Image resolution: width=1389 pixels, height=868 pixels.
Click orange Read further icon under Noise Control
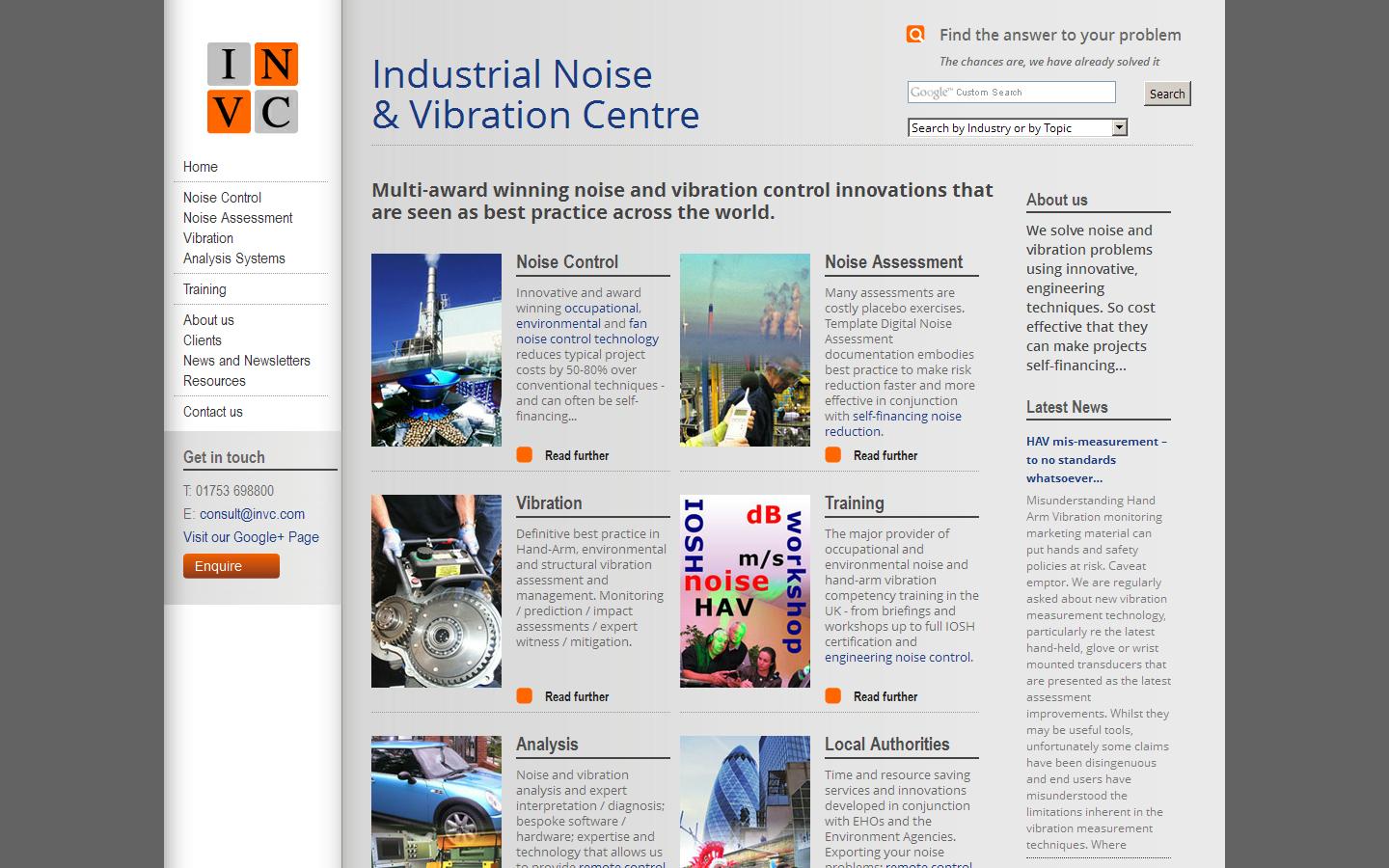click(524, 455)
